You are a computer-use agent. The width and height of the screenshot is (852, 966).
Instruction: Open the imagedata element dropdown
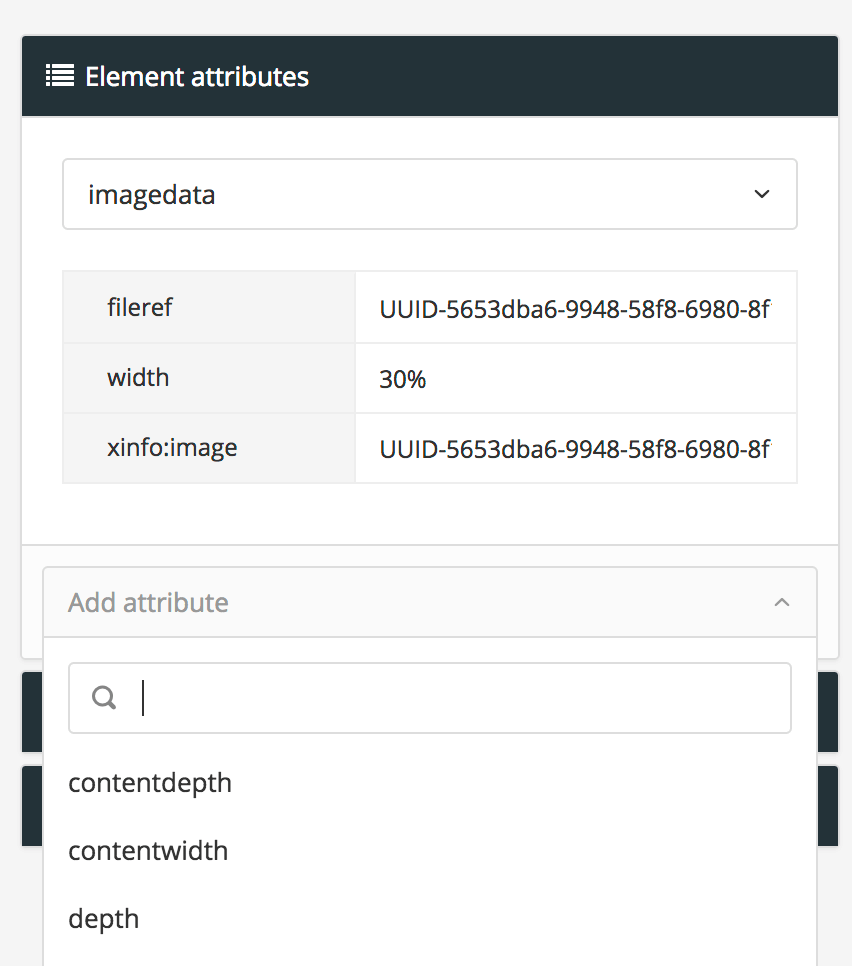click(x=429, y=194)
